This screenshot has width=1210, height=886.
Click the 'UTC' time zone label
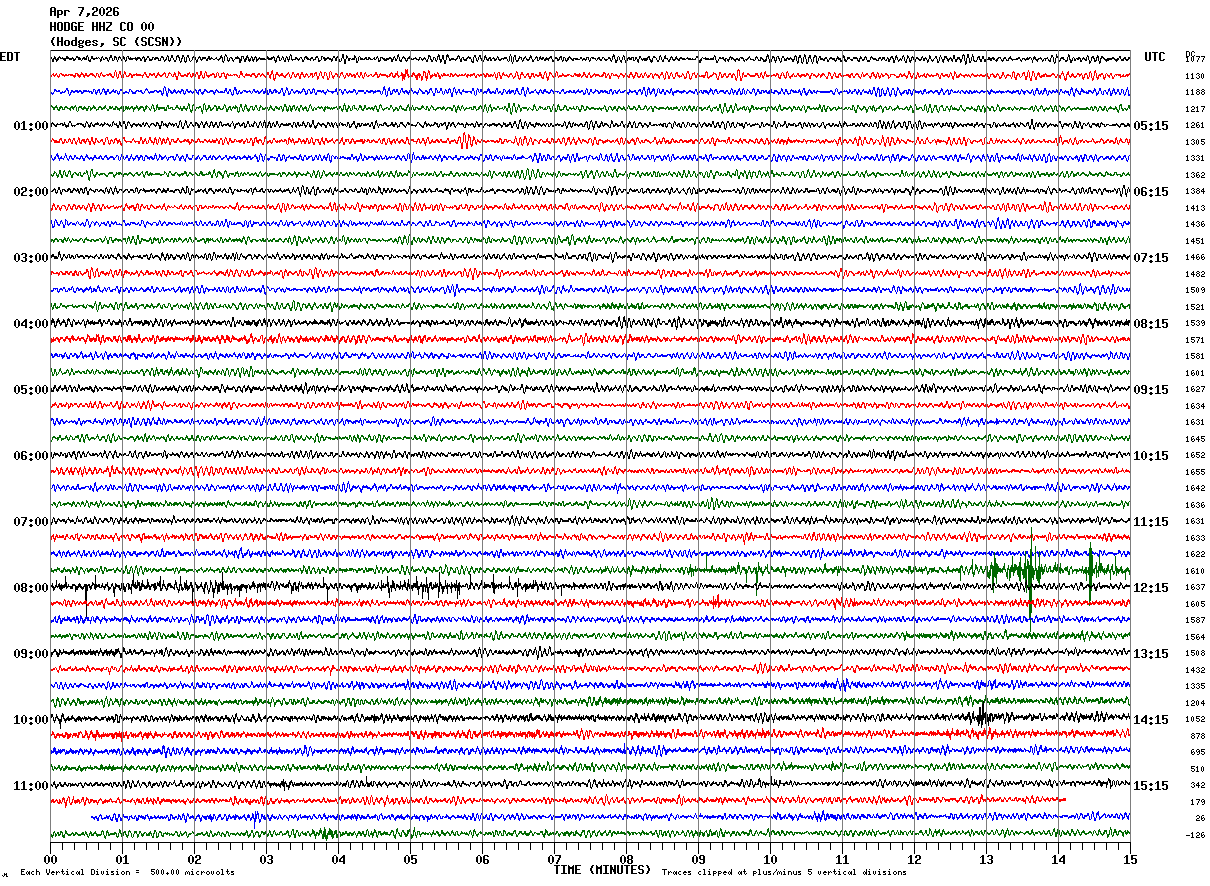(1155, 57)
